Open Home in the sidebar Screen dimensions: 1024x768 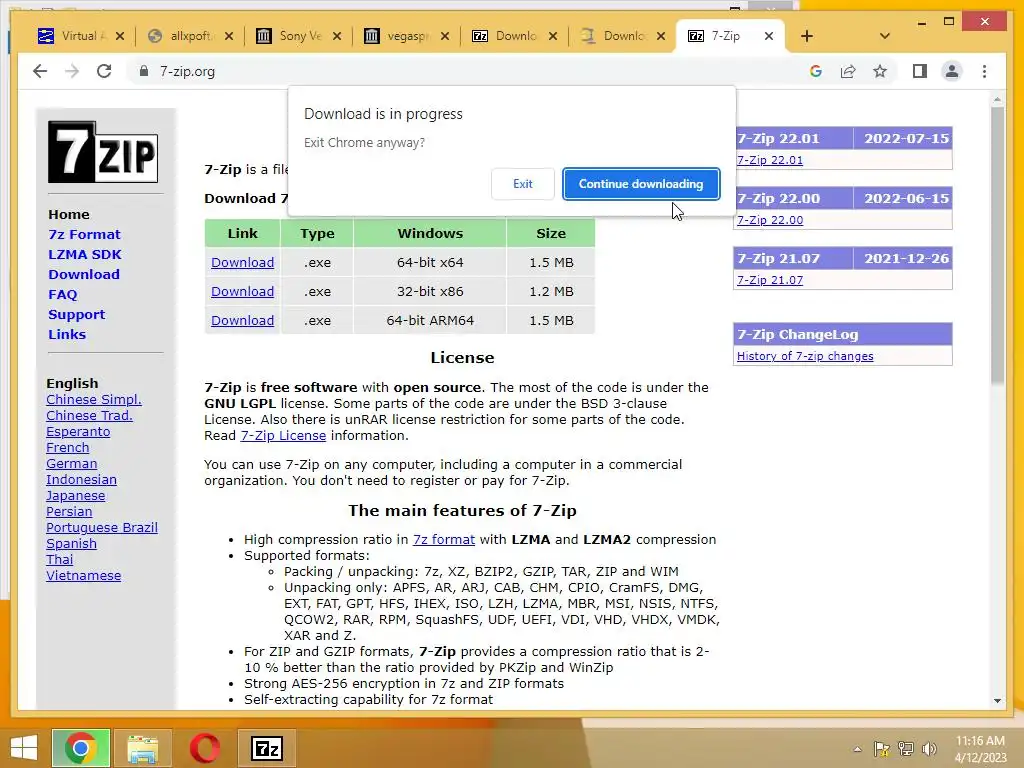(69, 214)
